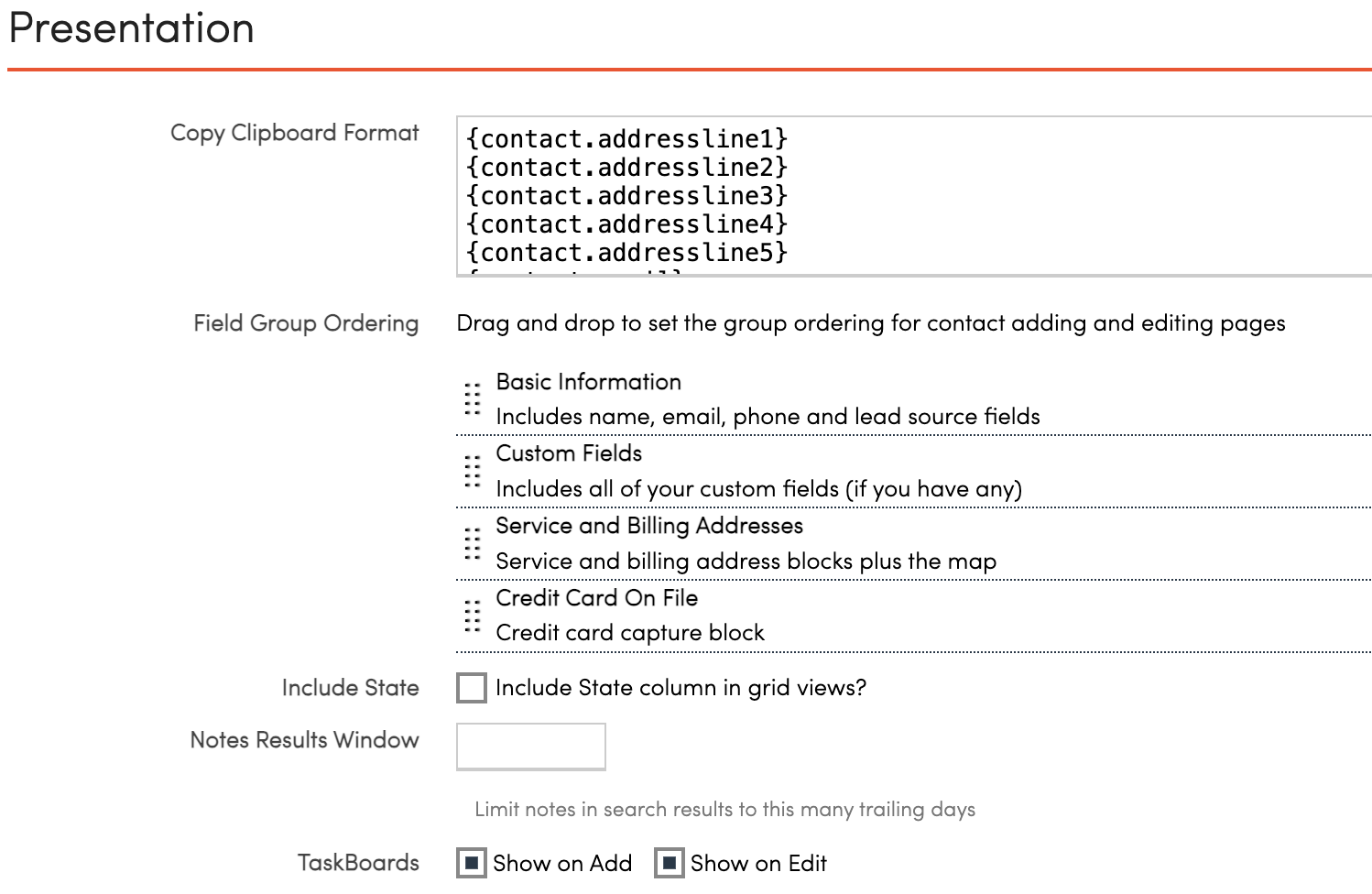Select the Custom Fields group title
The width and height of the screenshot is (1372, 894).
(569, 453)
